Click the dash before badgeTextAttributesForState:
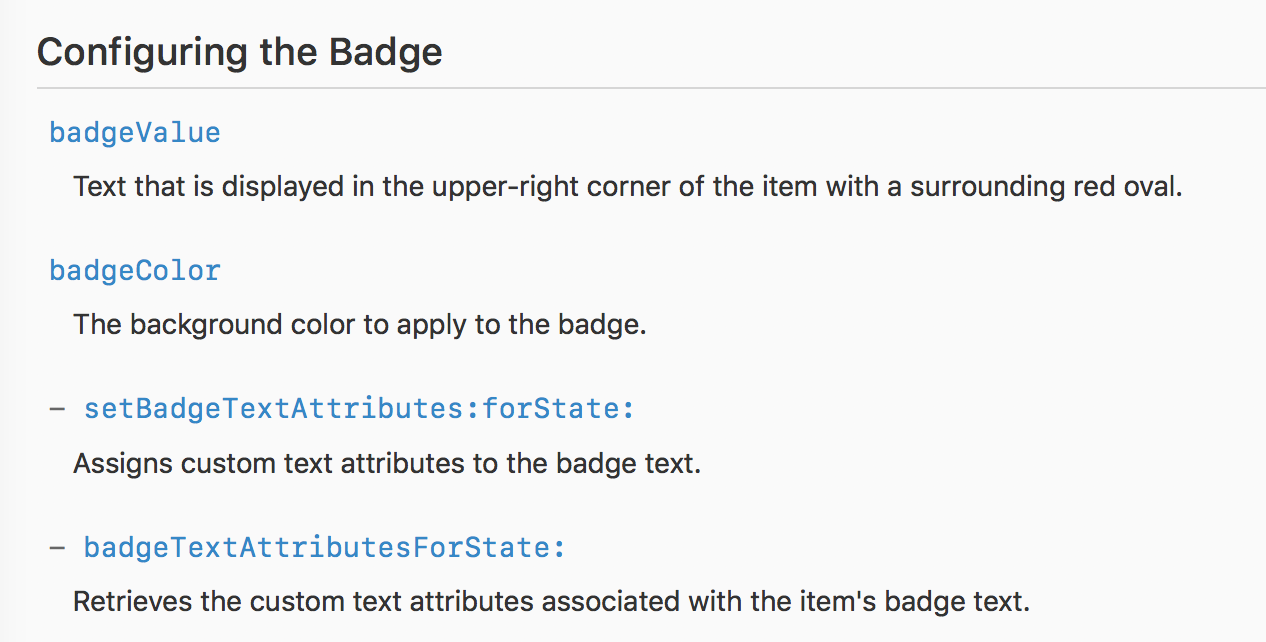 pos(58,547)
